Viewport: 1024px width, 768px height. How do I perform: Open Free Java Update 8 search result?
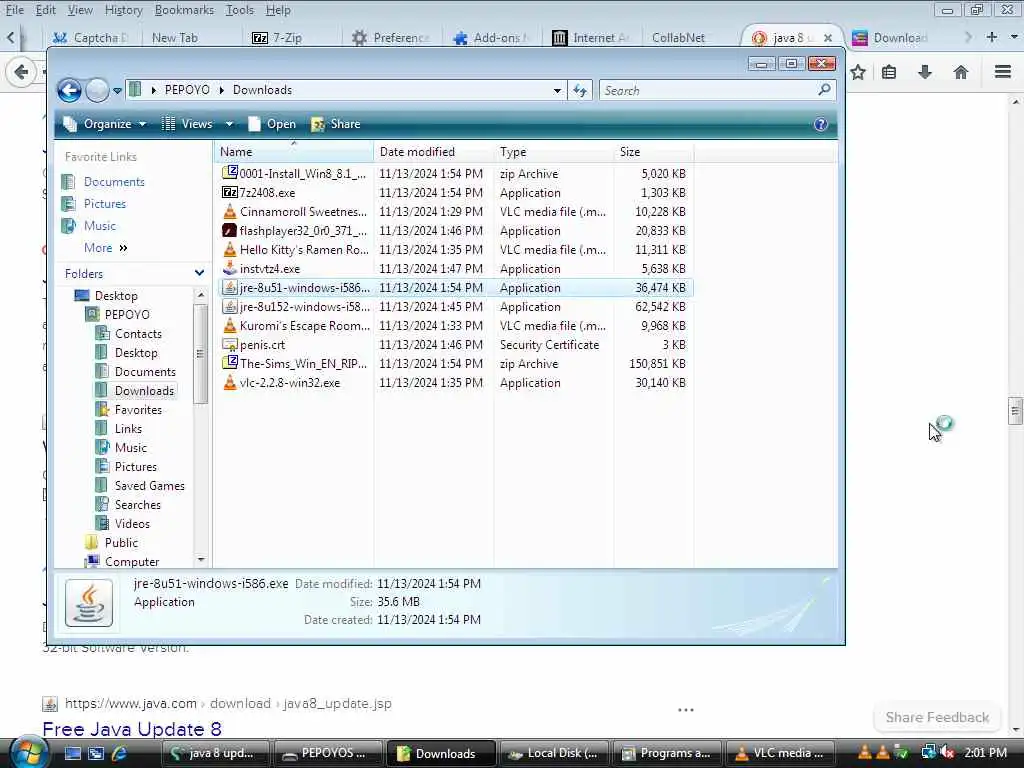coord(132,729)
